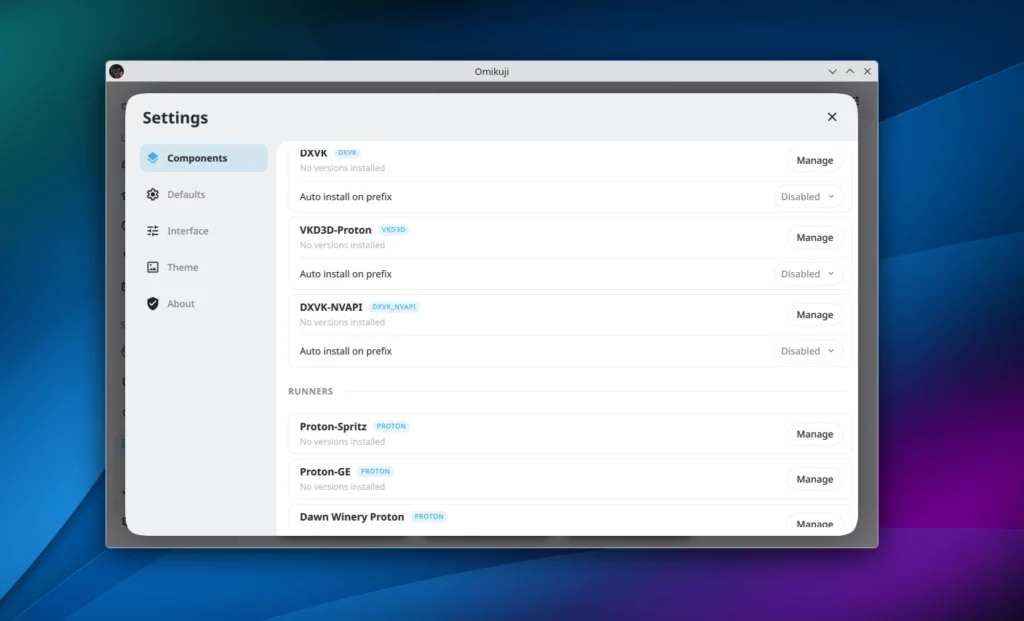Click the Theme picture icon
The width and height of the screenshot is (1024, 621).
coord(153,267)
